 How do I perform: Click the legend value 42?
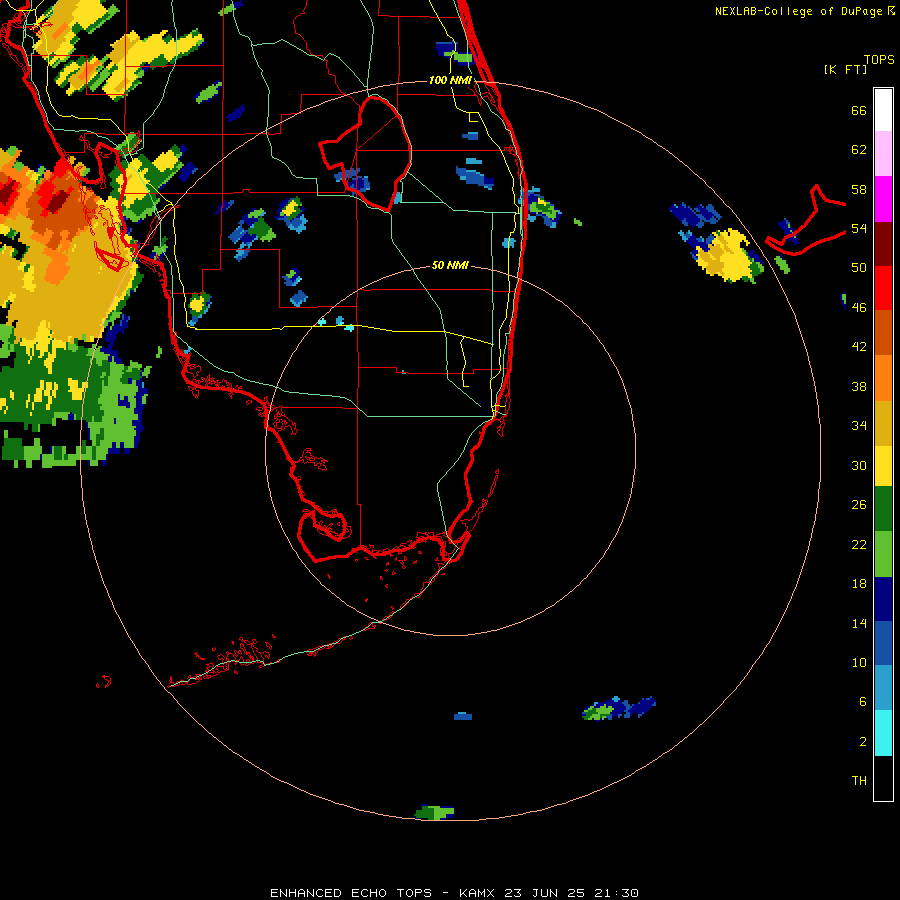859,347
